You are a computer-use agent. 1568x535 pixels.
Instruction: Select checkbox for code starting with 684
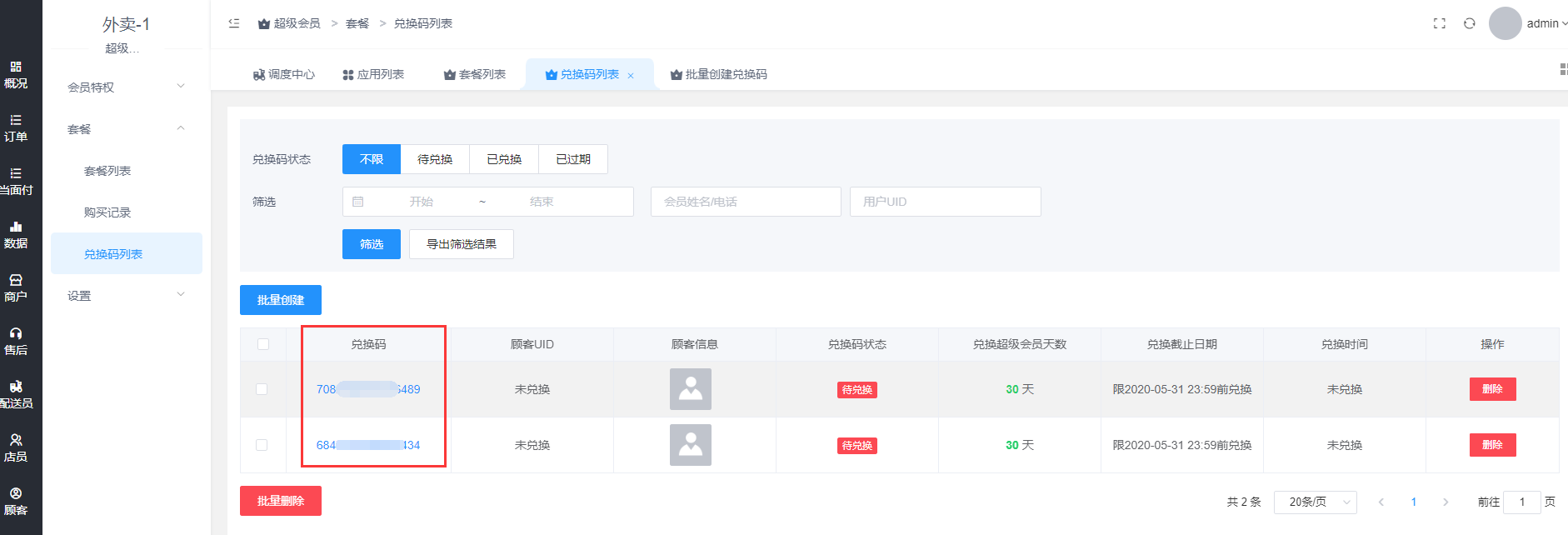[262, 445]
